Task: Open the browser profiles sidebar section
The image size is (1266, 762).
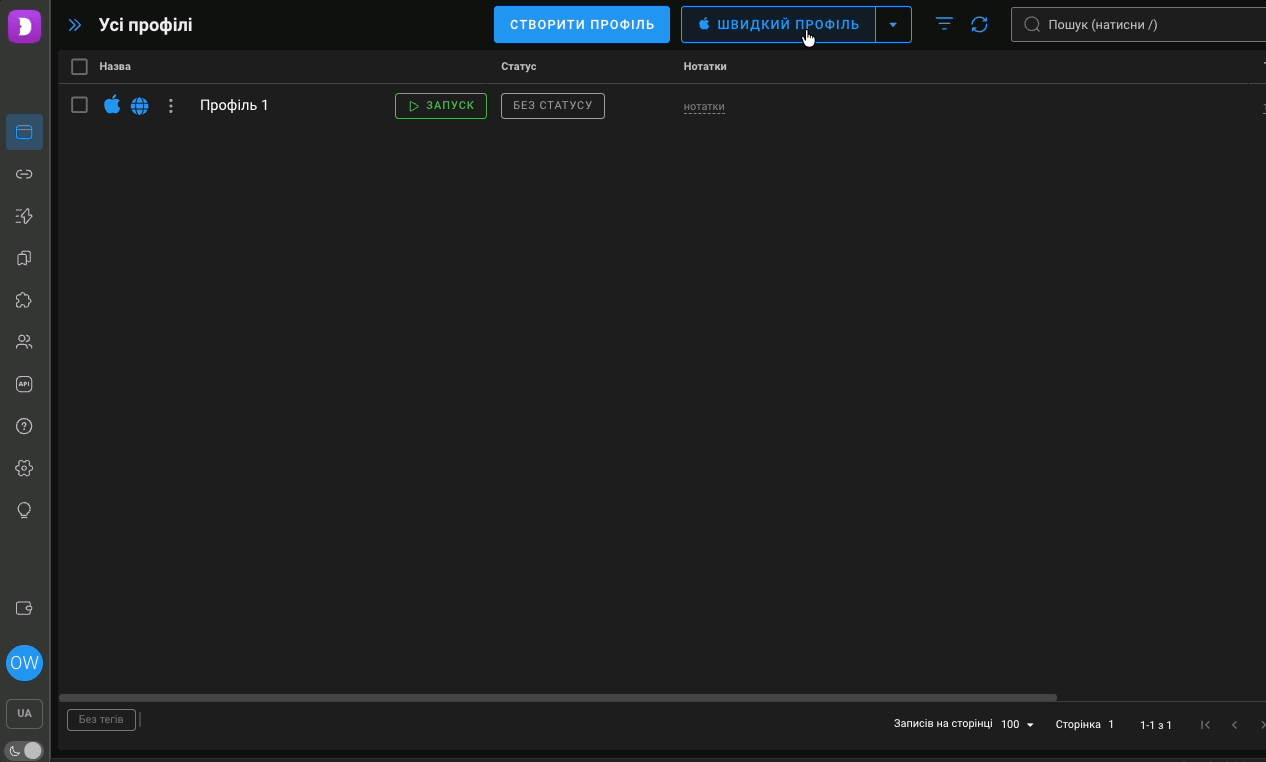Action: 24,132
